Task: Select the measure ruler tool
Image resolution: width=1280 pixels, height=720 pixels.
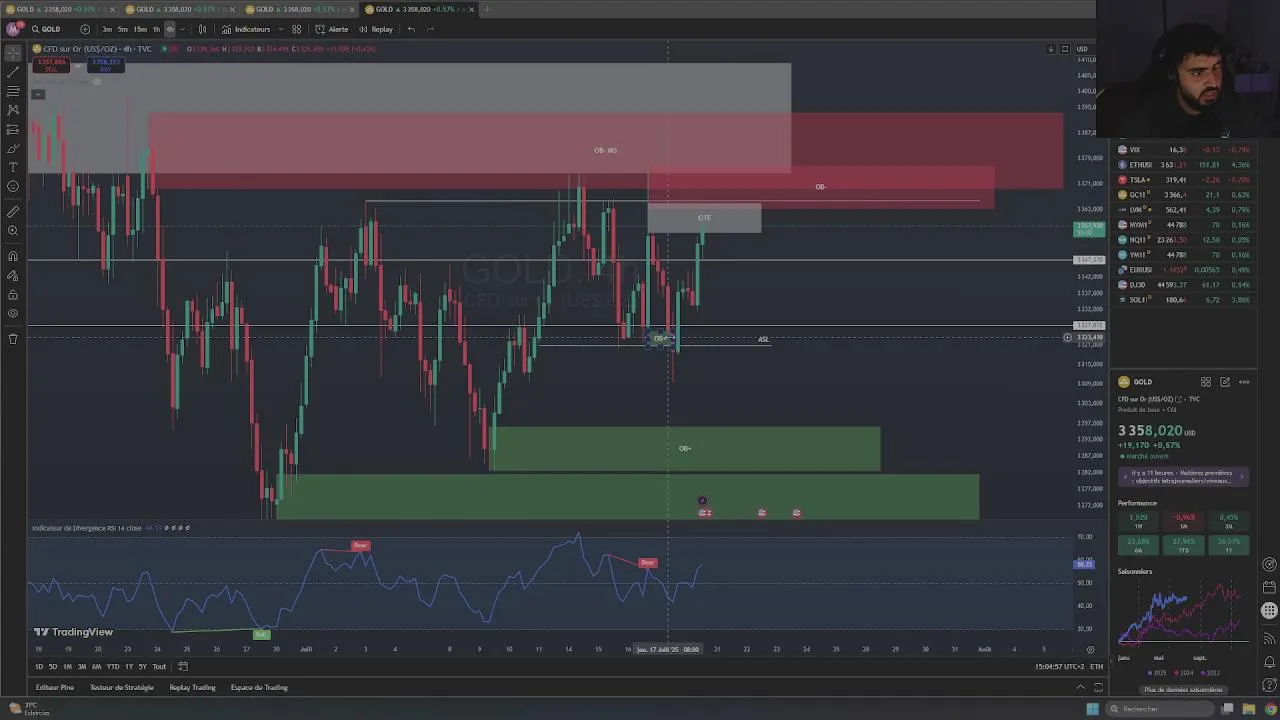Action: [13, 212]
